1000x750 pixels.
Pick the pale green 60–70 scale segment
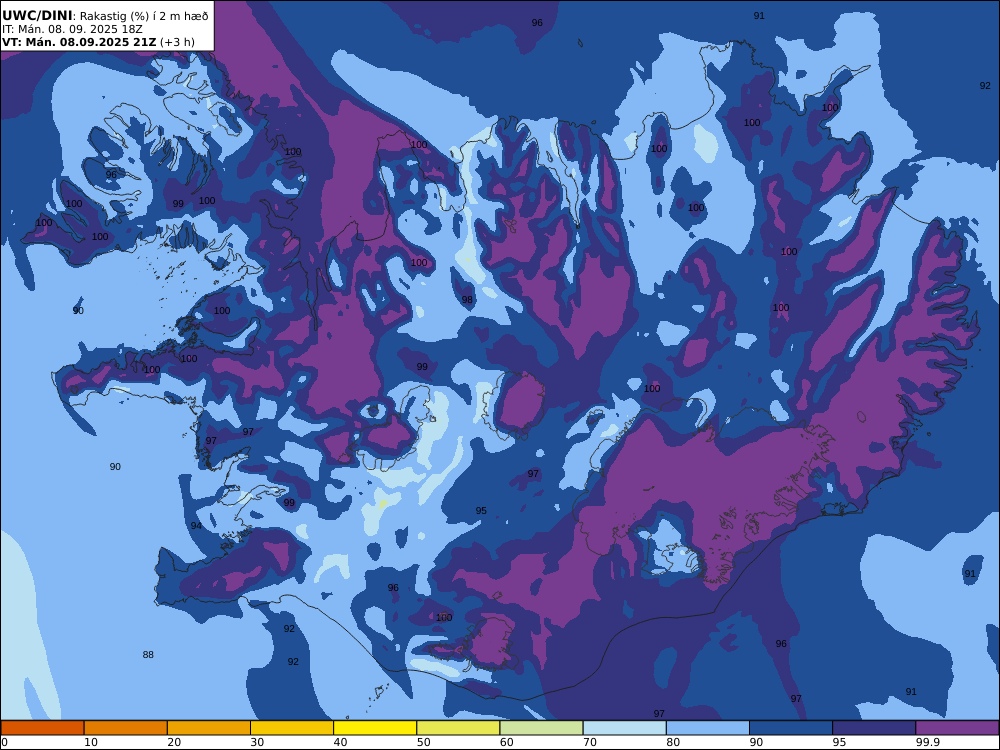point(541,728)
